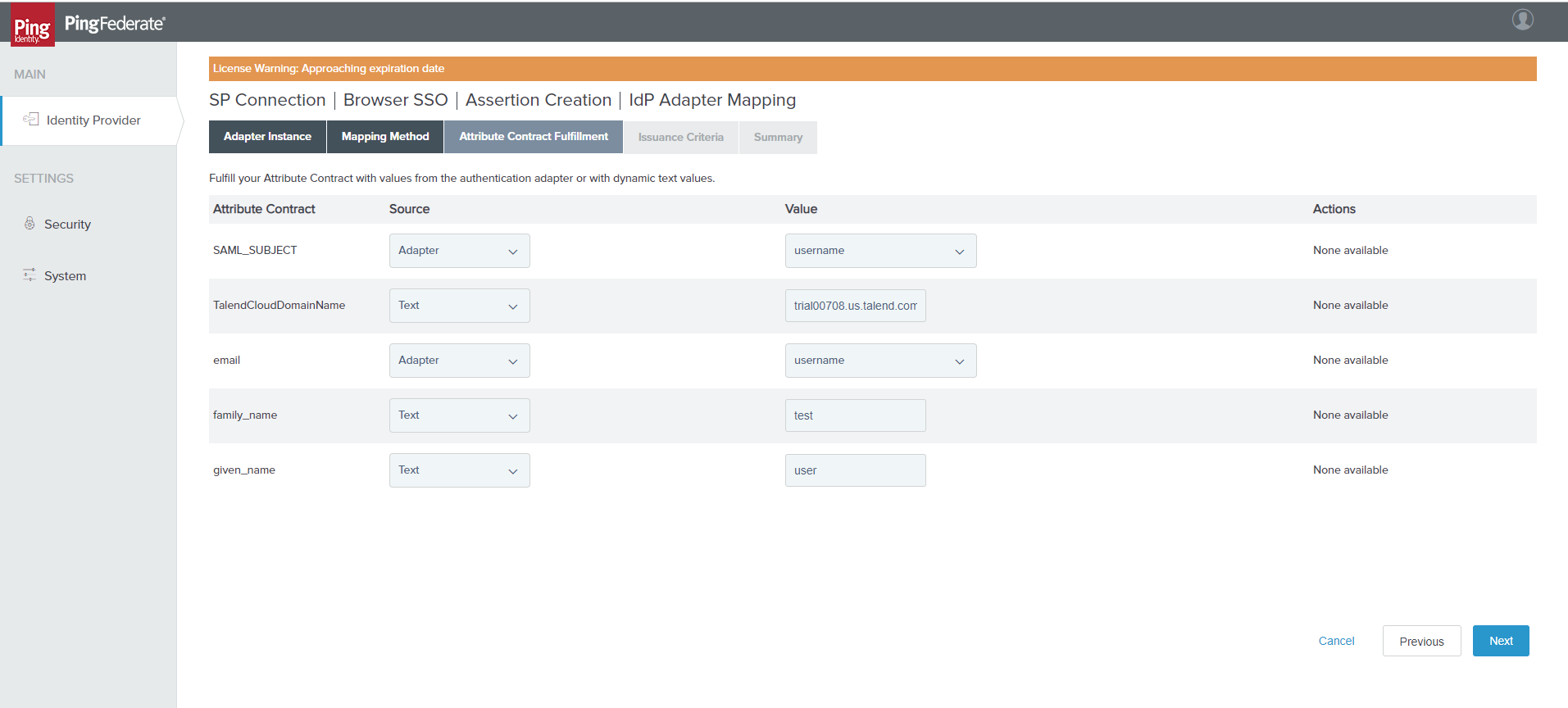The width and height of the screenshot is (1568, 708).
Task: Open the user account profile icon
Action: pos(1523,20)
